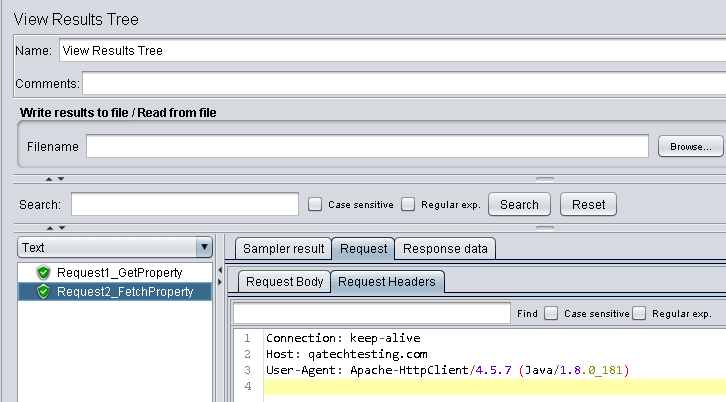Switch to the Sampler result tab
726x402 pixels.
coord(283,249)
